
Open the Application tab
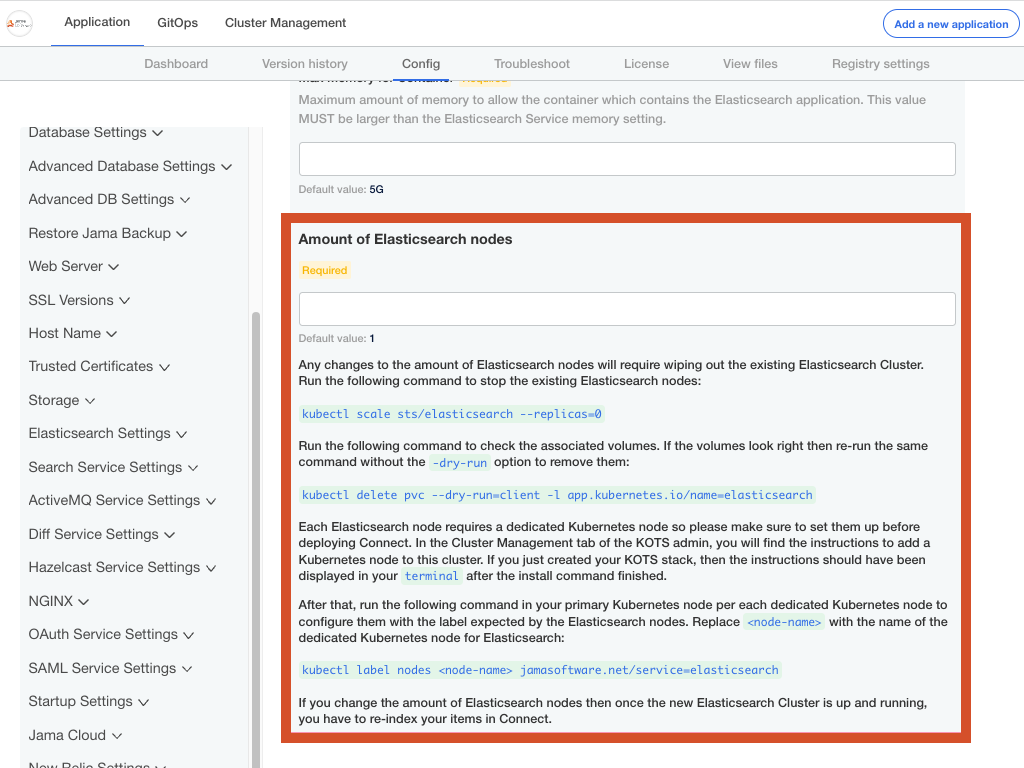coord(97,22)
